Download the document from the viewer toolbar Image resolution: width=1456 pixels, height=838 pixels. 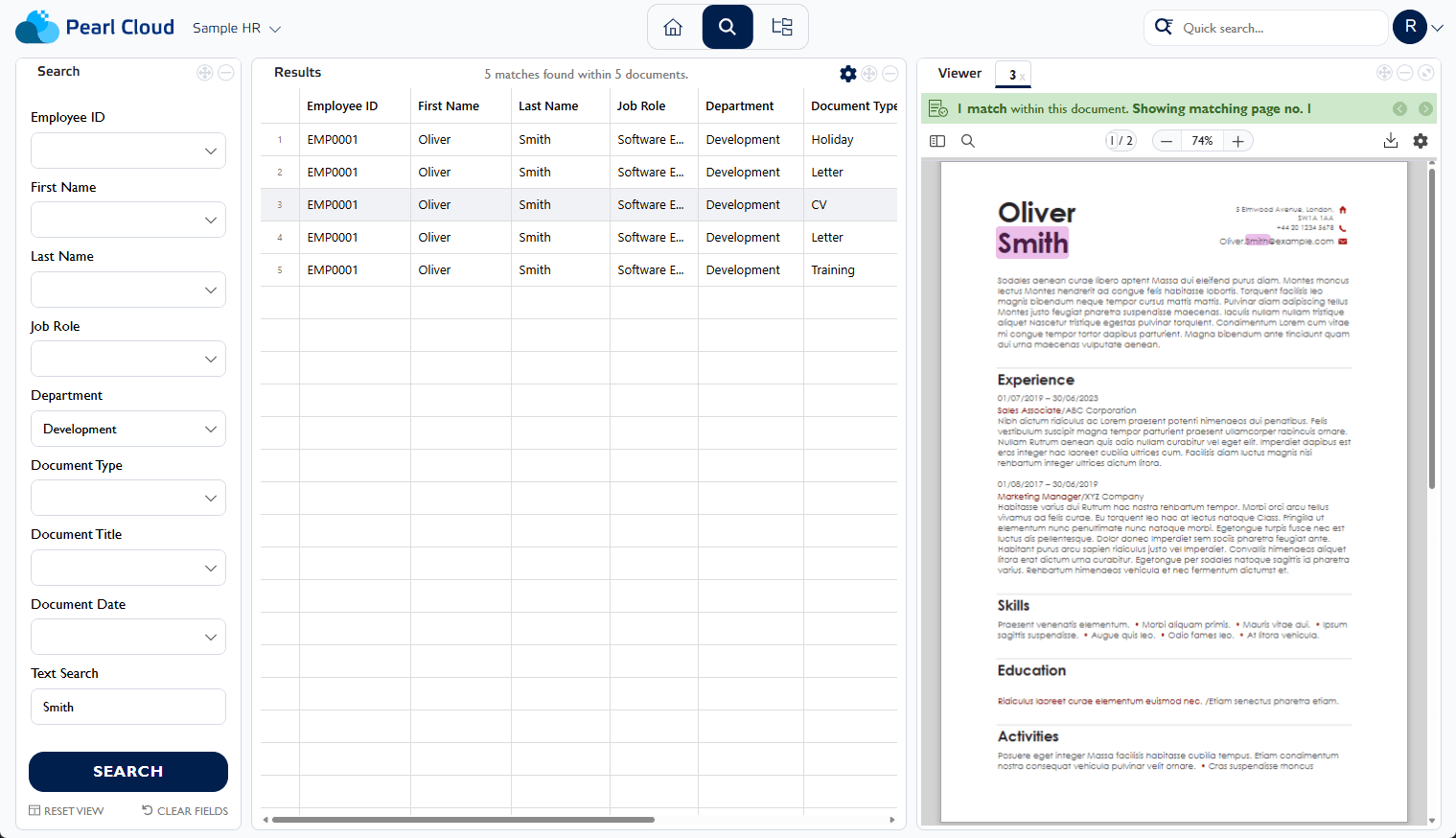[x=1391, y=141]
